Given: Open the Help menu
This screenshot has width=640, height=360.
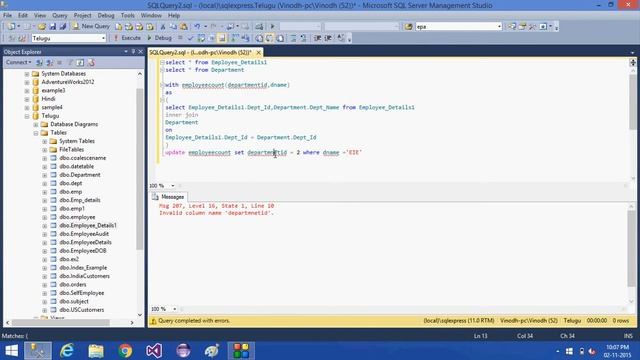Looking at the screenshot, I should [x=174, y=15].
